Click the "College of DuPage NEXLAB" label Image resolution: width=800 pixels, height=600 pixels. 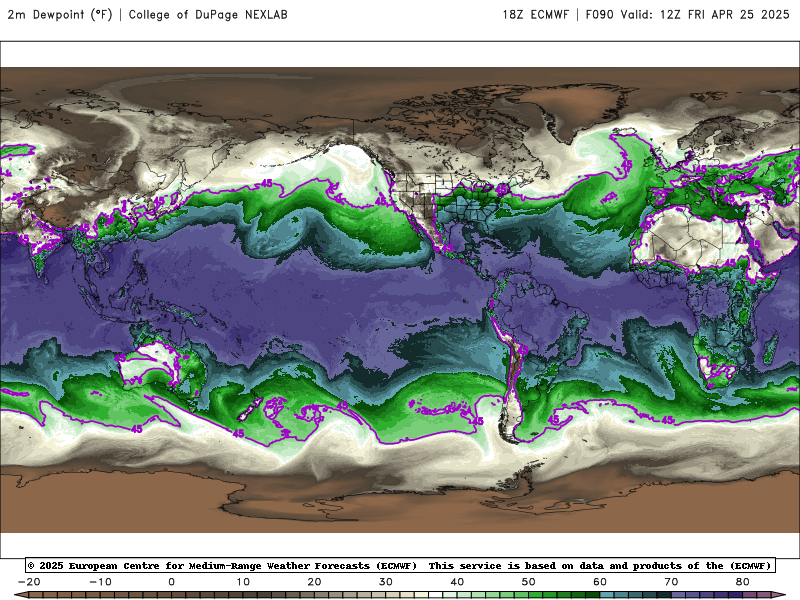pyautogui.click(x=208, y=15)
